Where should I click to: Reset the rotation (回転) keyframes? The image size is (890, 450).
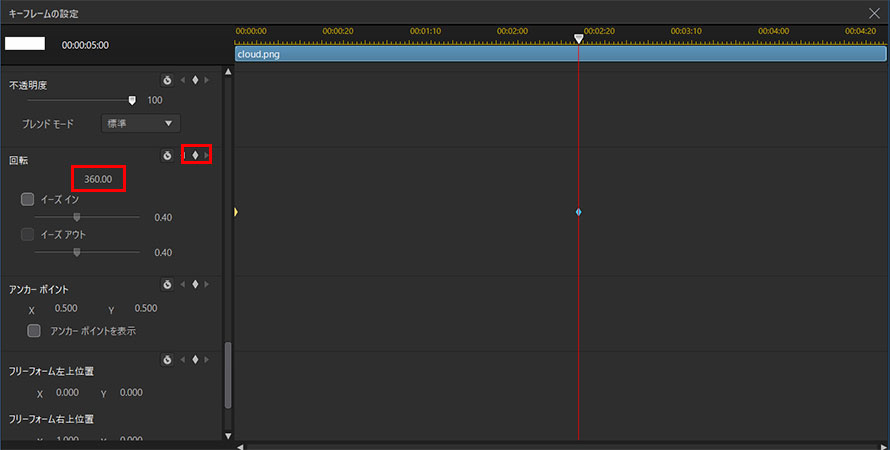point(167,156)
